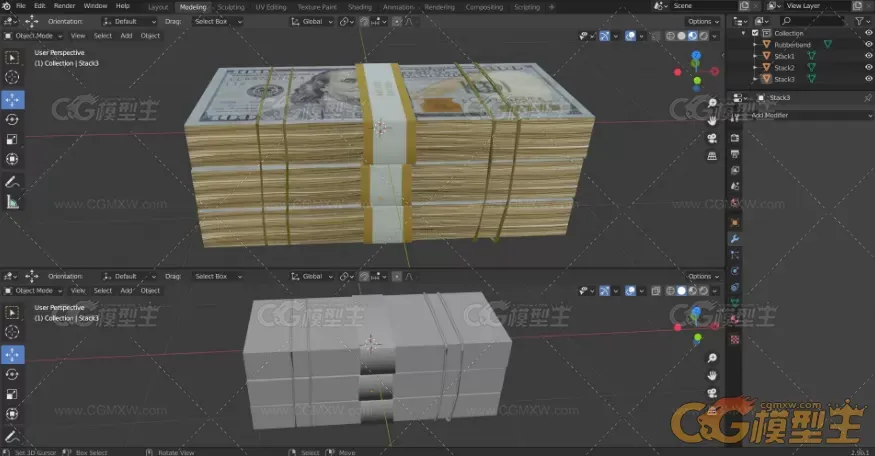Hide Stack1 using its eye icon
Image resolution: width=875 pixels, height=456 pixels.
click(868, 56)
